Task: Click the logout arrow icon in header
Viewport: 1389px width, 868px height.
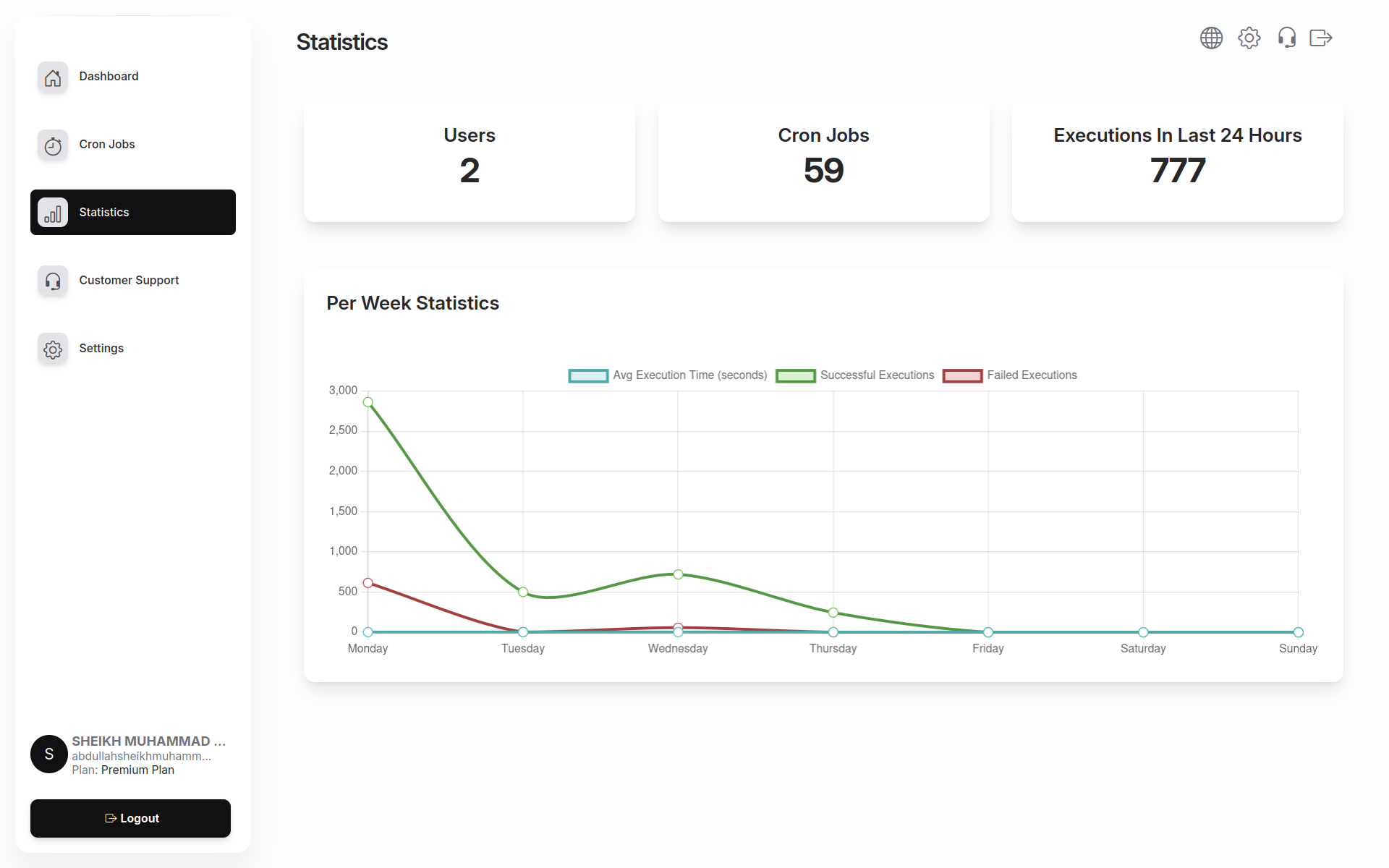Action: point(1320,38)
